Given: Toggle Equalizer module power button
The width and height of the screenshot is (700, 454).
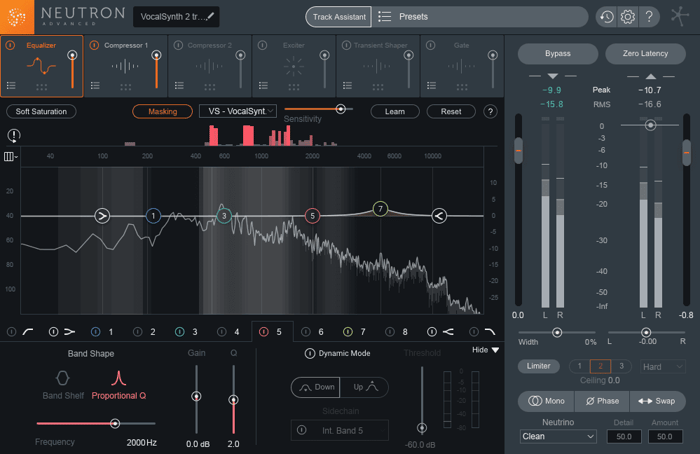Looking at the screenshot, I should tap(10, 45).
